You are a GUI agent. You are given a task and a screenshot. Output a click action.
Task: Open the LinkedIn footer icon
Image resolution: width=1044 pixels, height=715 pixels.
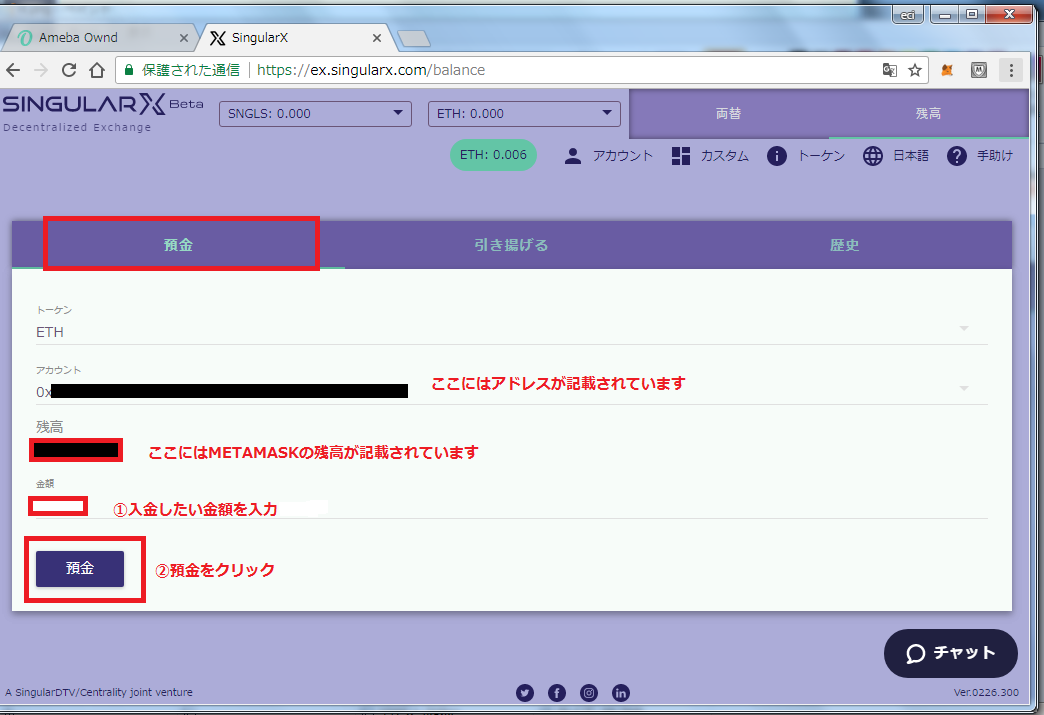point(621,693)
